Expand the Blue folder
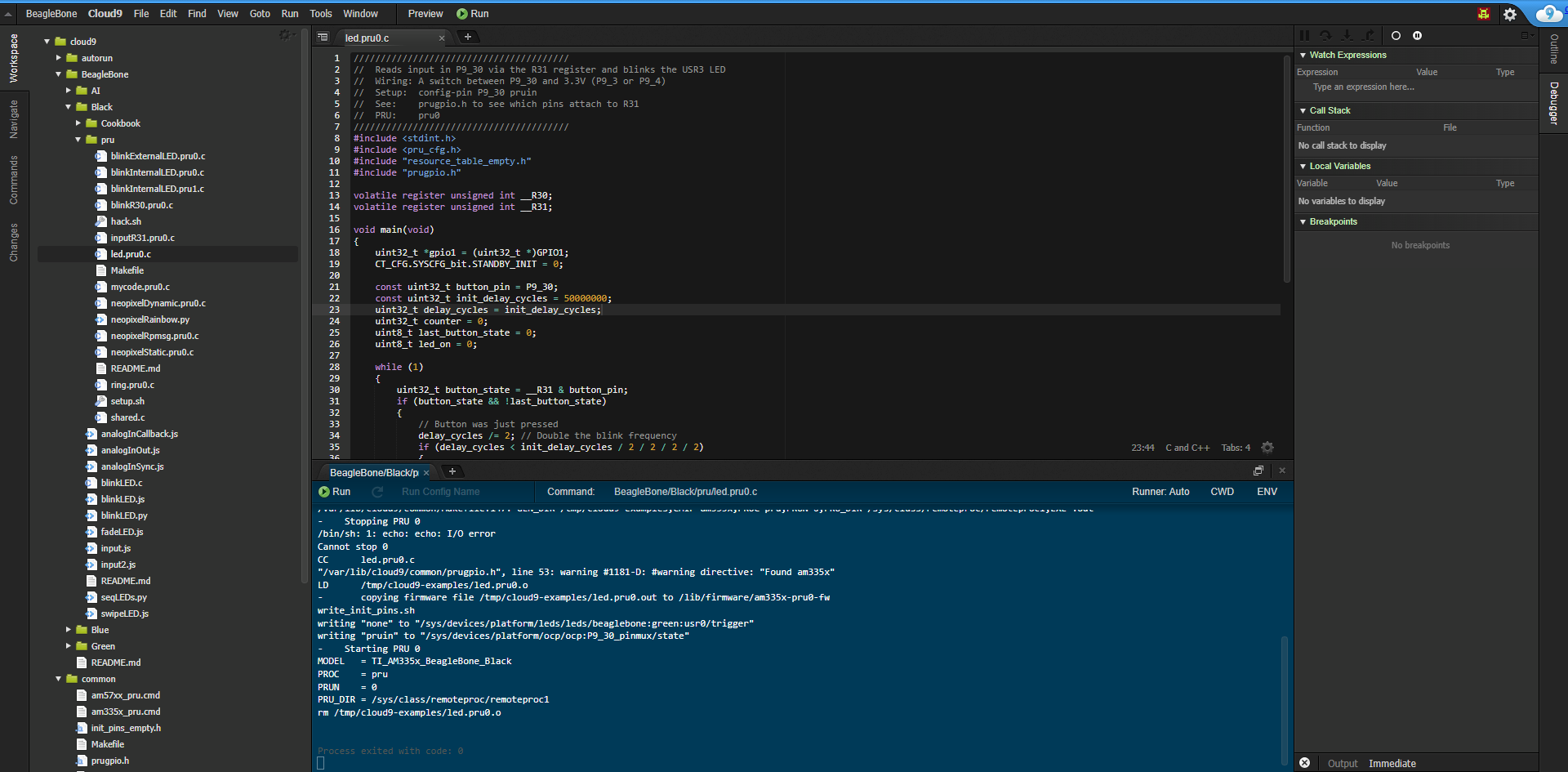This screenshot has width=1568, height=772. [x=69, y=630]
